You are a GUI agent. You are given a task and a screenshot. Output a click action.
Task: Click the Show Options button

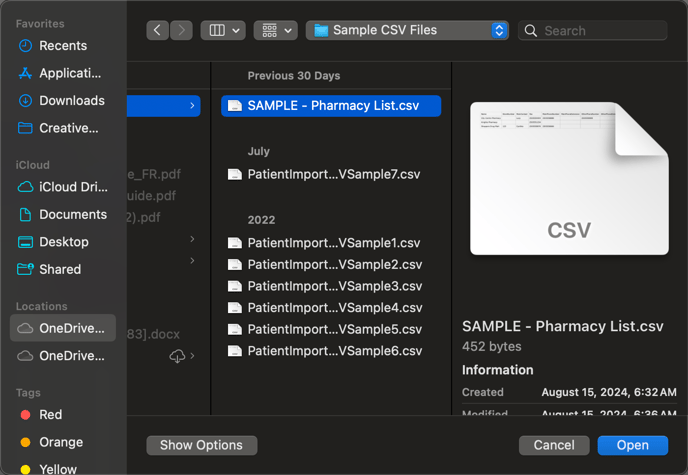click(x=201, y=445)
